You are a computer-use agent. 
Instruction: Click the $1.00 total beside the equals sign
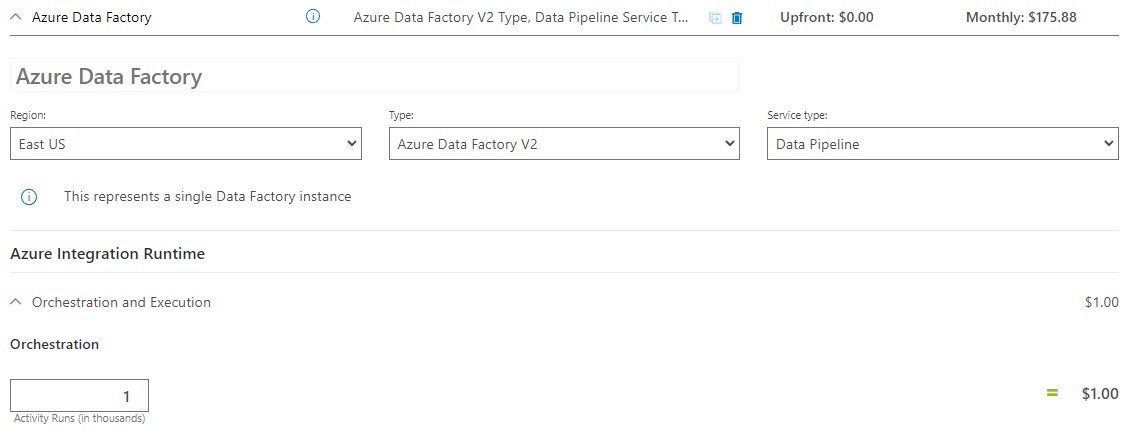pyautogui.click(x=1100, y=394)
